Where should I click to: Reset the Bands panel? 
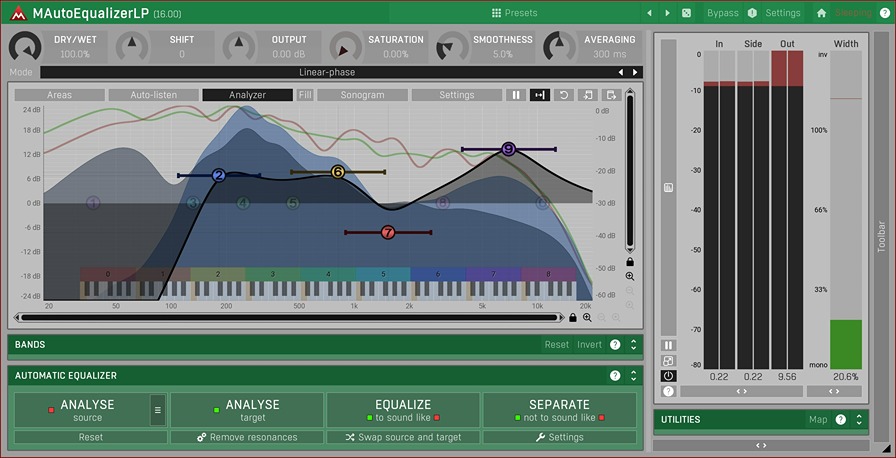click(556, 344)
